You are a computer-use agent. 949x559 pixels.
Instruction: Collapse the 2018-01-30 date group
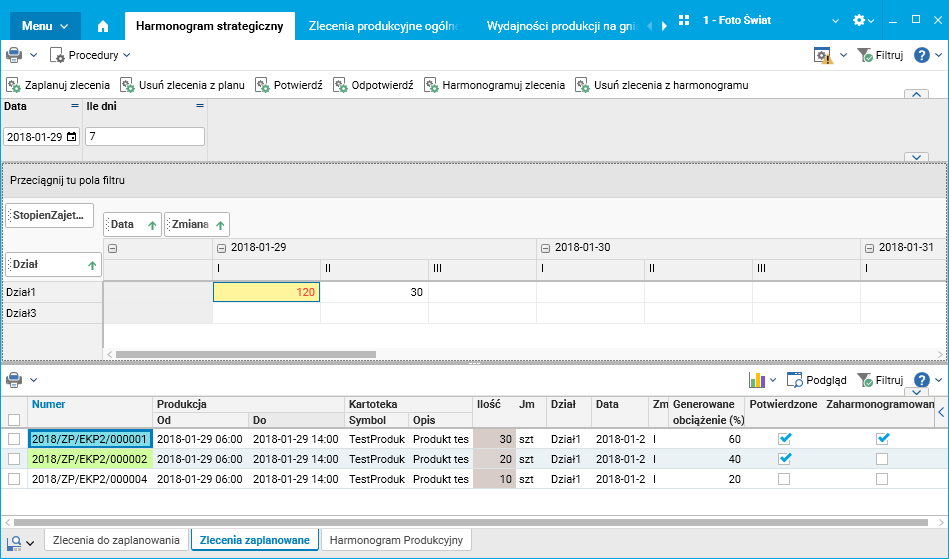[x=545, y=248]
